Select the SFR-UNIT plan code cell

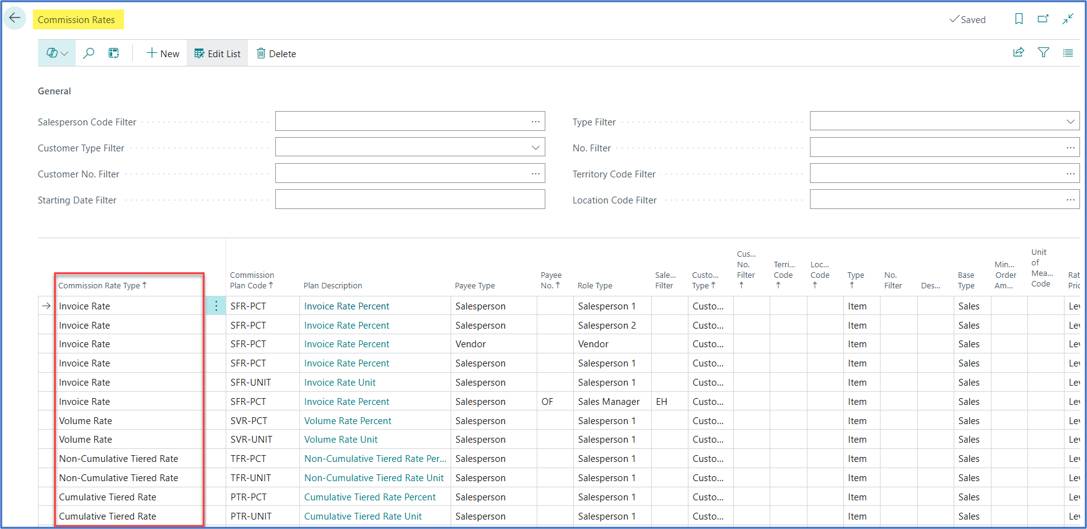[x=263, y=382]
